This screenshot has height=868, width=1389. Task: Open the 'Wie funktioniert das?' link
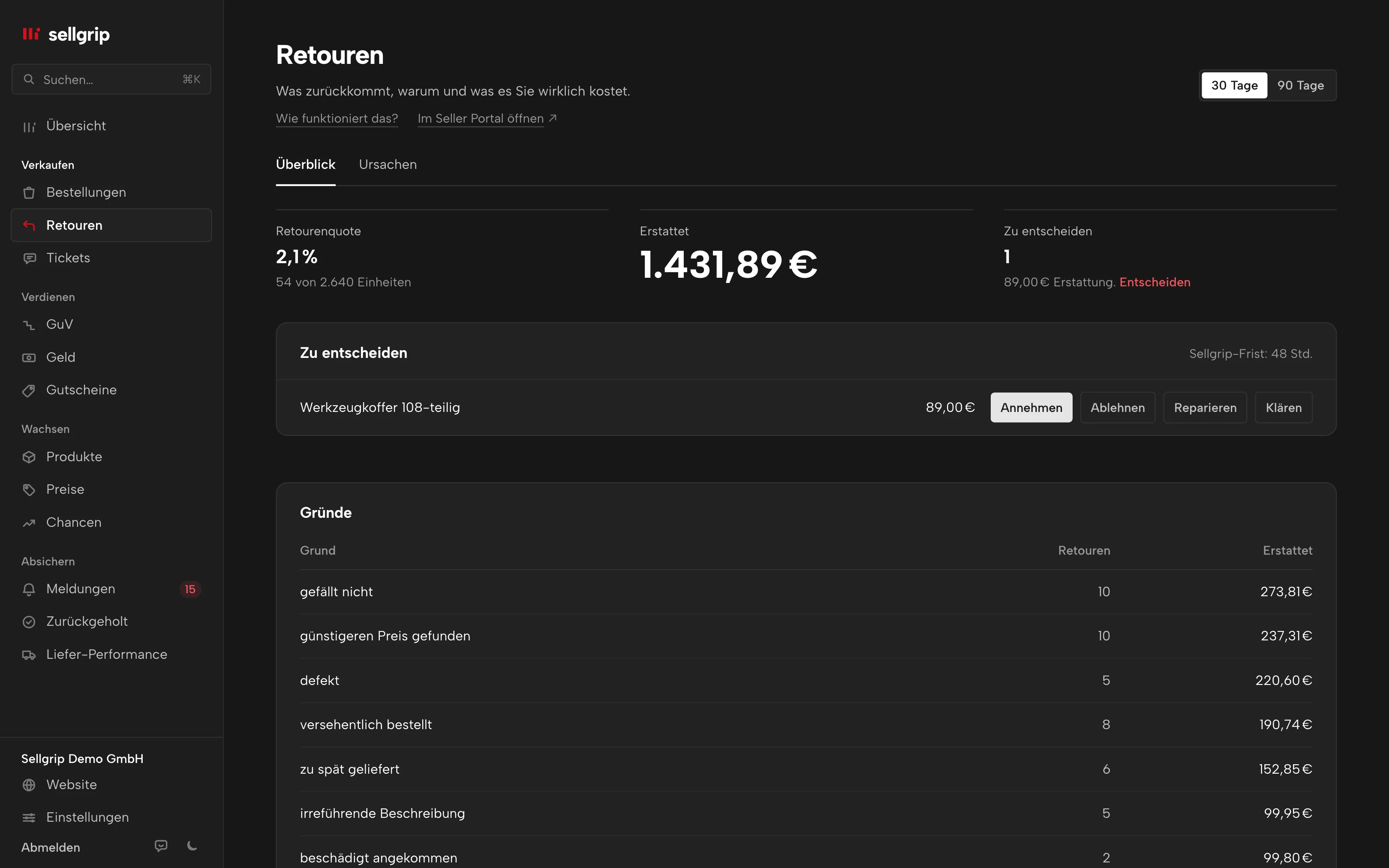click(x=337, y=119)
